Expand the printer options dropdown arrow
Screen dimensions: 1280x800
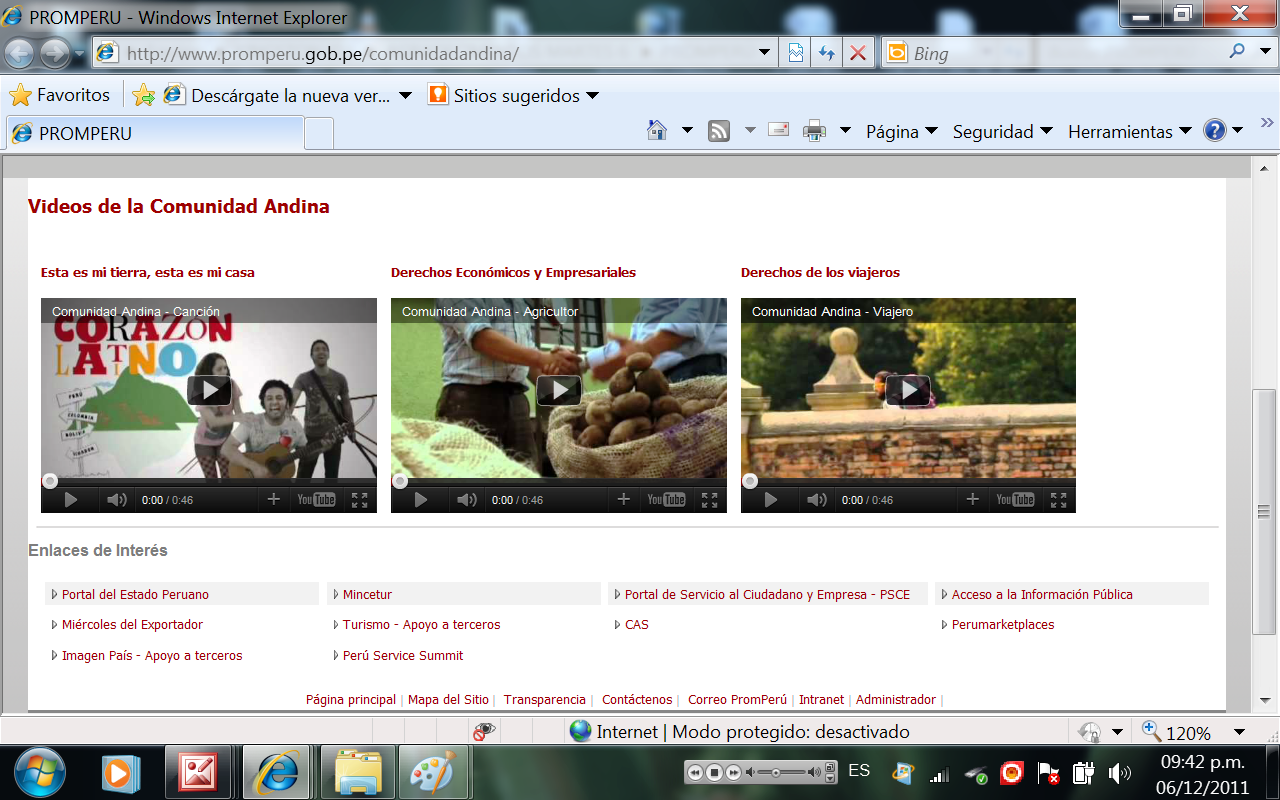(x=845, y=131)
